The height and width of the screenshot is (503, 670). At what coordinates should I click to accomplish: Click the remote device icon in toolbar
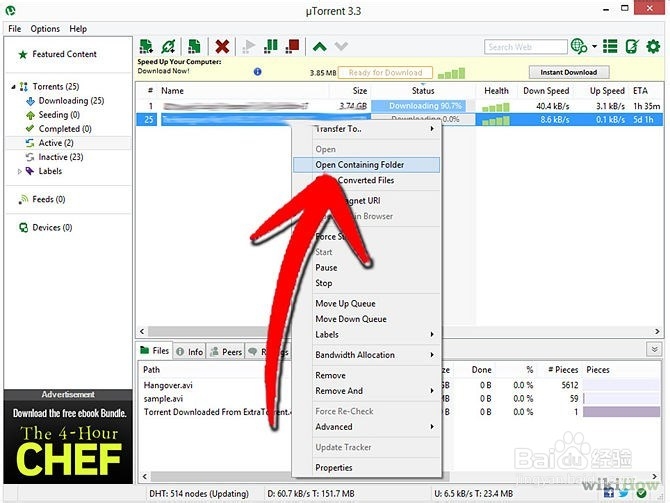coord(632,46)
